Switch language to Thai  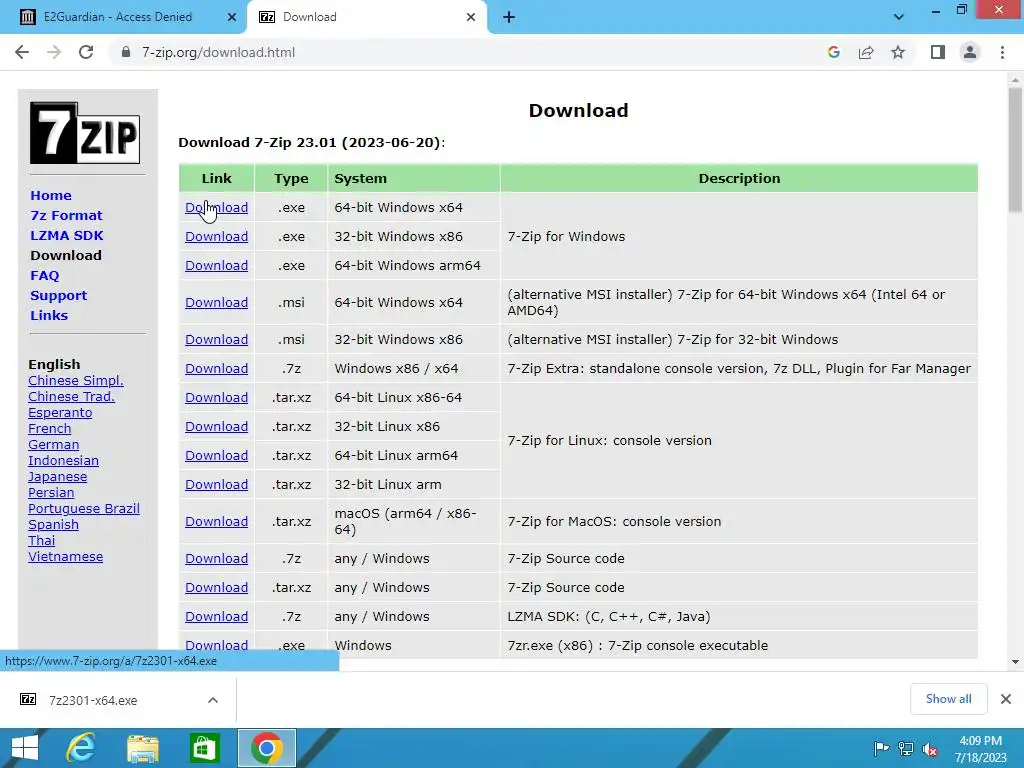pyautogui.click(x=42, y=541)
